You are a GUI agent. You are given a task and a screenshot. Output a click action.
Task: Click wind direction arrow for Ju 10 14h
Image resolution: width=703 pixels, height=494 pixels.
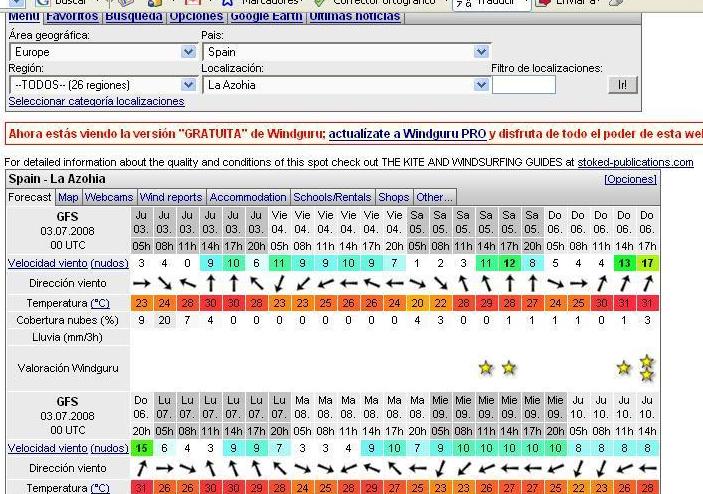pyautogui.click(x=647, y=468)
